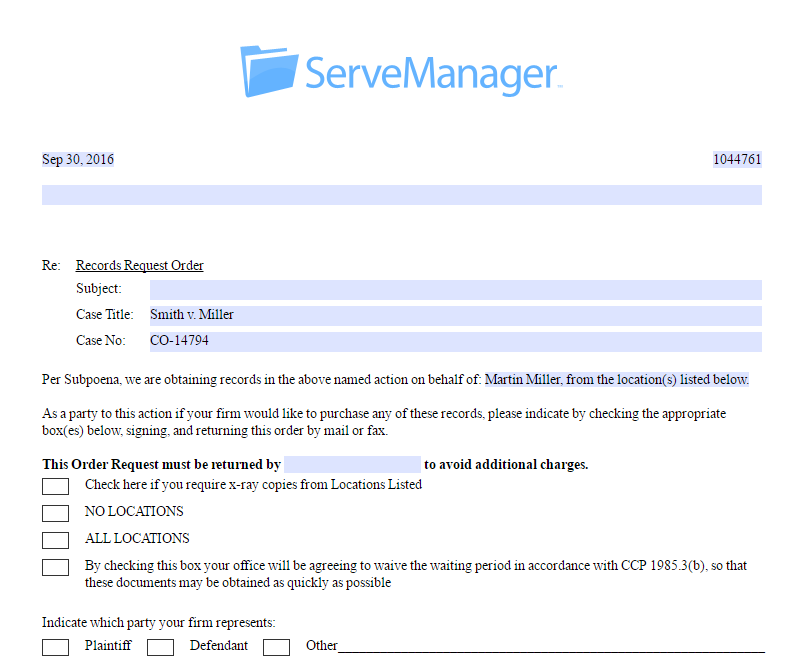Image resolution: width=803 pixels, height=660 pixels.
Task: Click the return-by date blank field
Action: coord(351,464)
